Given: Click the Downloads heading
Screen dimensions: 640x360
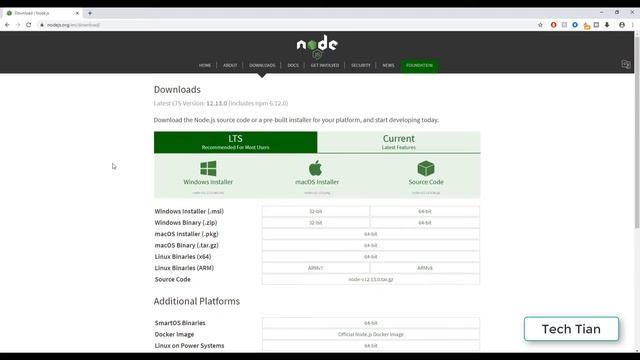Looking at the screenshot, I should click(x=177, y=89).
